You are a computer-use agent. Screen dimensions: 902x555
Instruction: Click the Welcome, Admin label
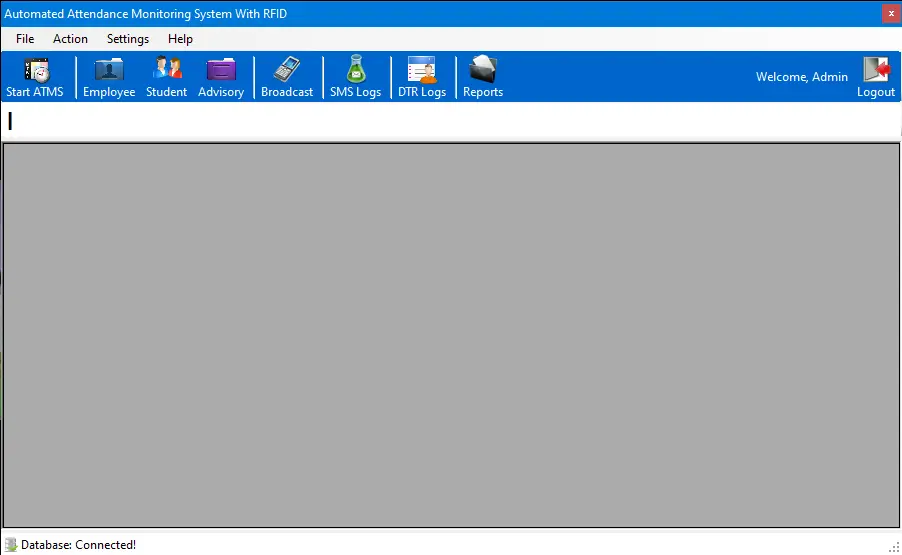pos(801,76)
